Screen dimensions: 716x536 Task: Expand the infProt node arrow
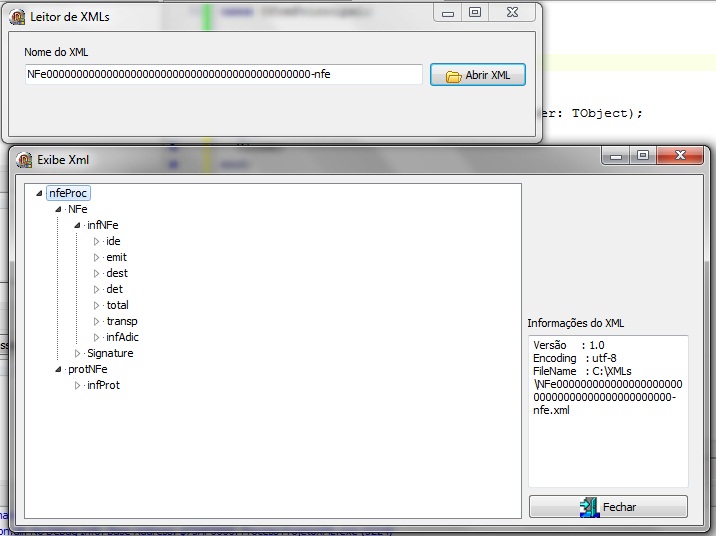pos(78,385)
